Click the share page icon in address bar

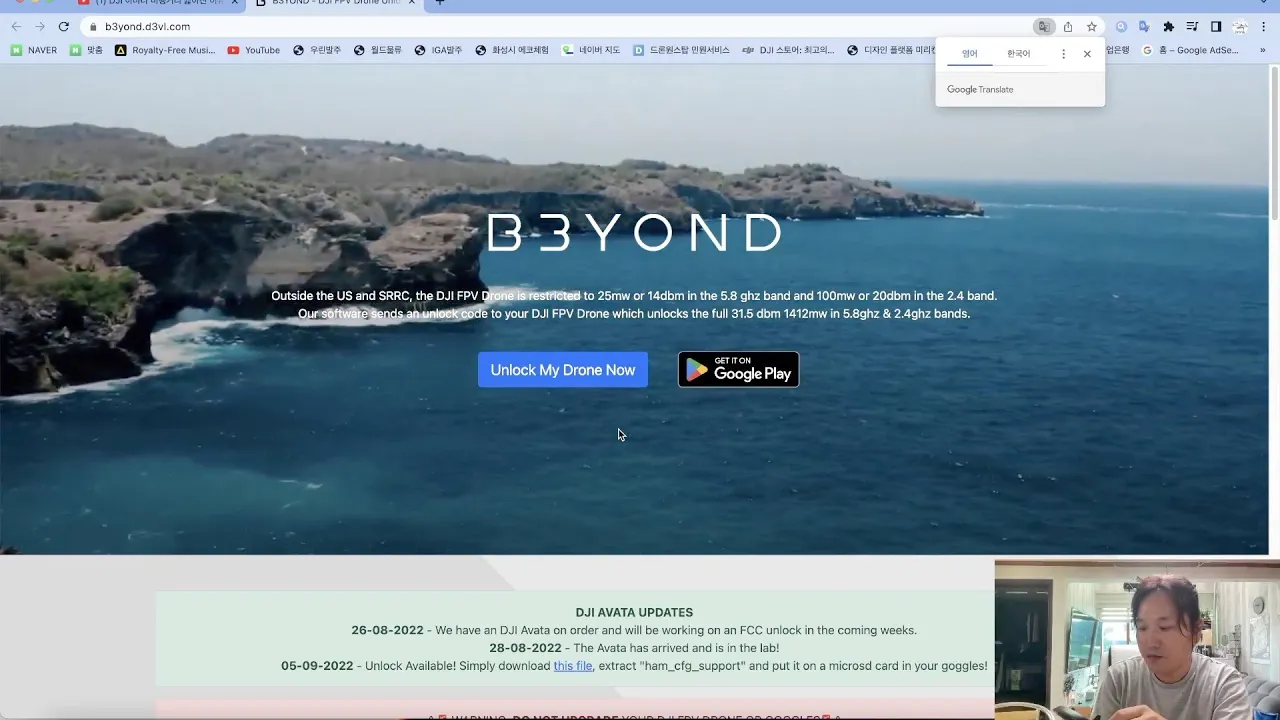pyautogui.click(x=1068, y=27)
